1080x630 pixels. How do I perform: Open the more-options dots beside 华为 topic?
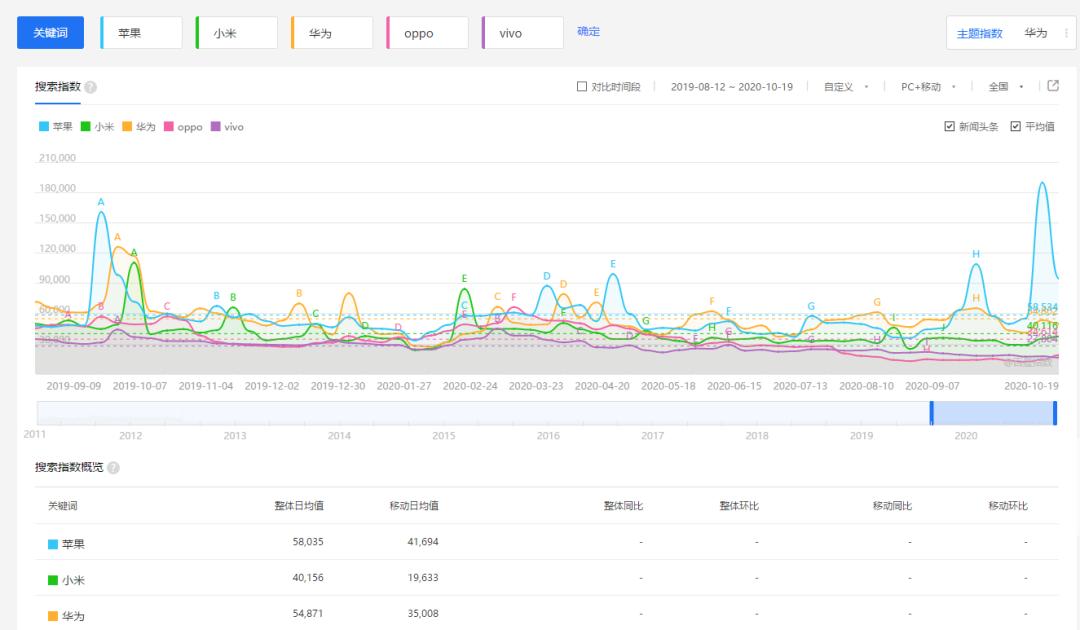tap(1066, 33)
